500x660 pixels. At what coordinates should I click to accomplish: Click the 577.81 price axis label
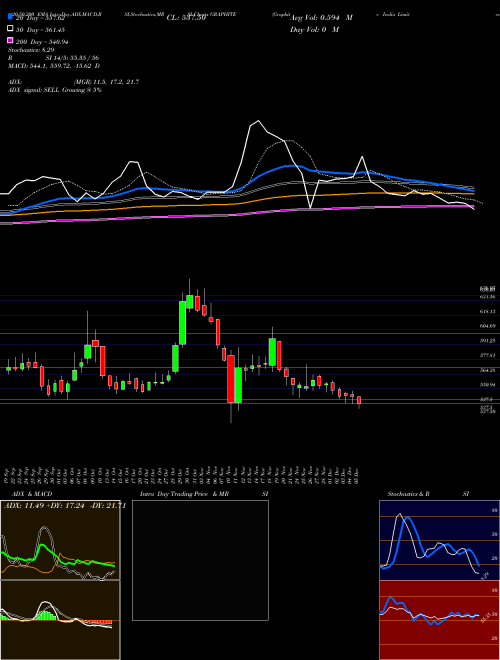[x=487, y=356]
